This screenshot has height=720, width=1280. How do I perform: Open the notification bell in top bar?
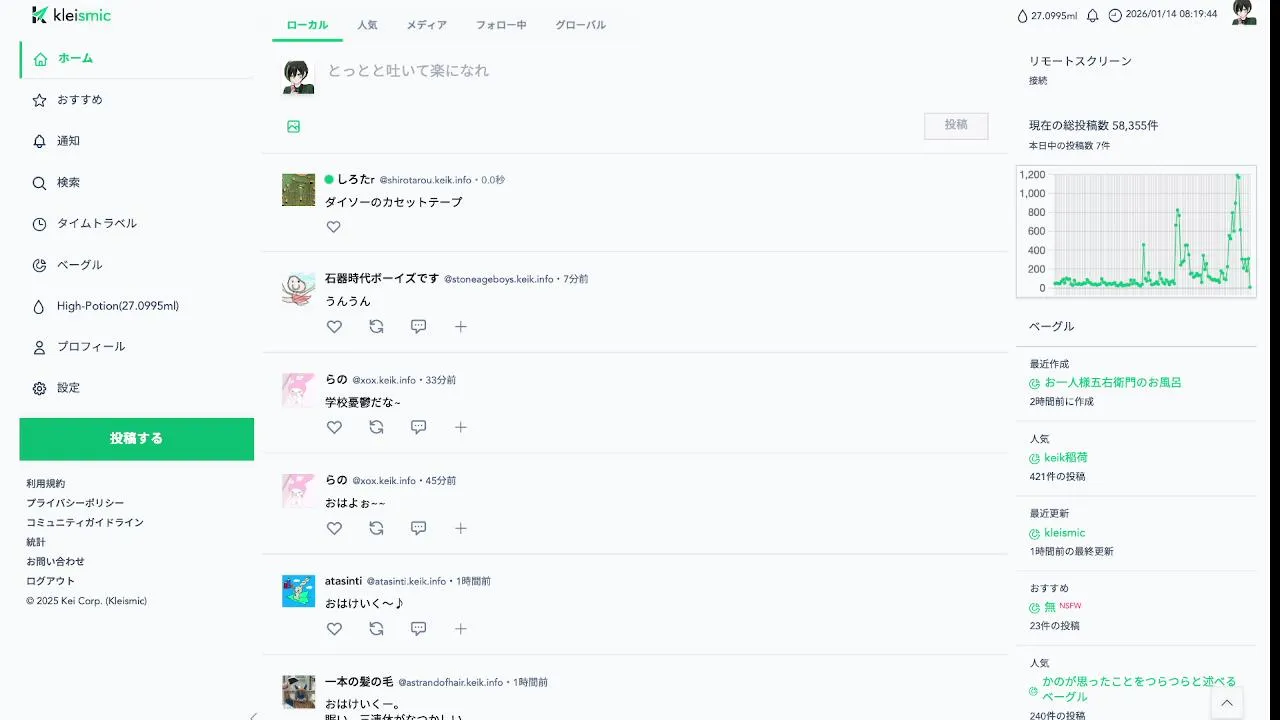pyautogui.click(x=1092, y=15)
